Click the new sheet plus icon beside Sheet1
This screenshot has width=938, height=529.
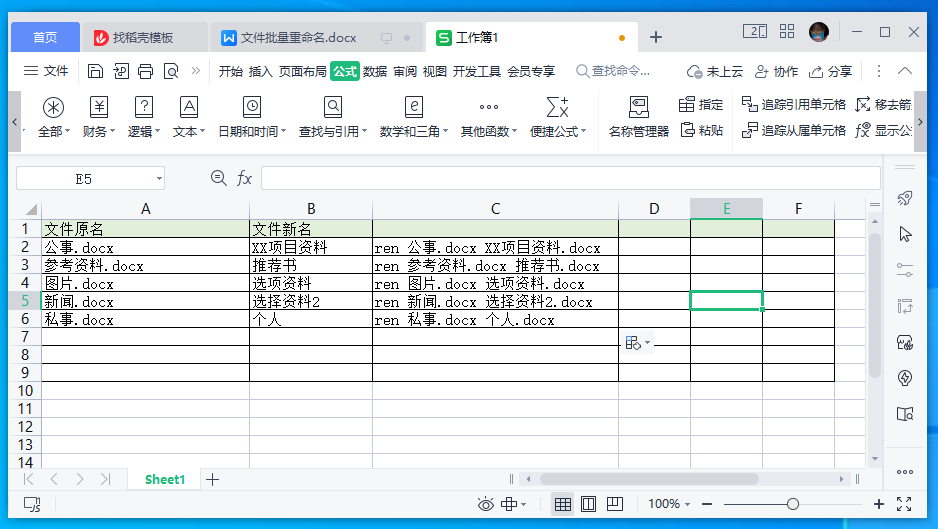pos(212,479)
